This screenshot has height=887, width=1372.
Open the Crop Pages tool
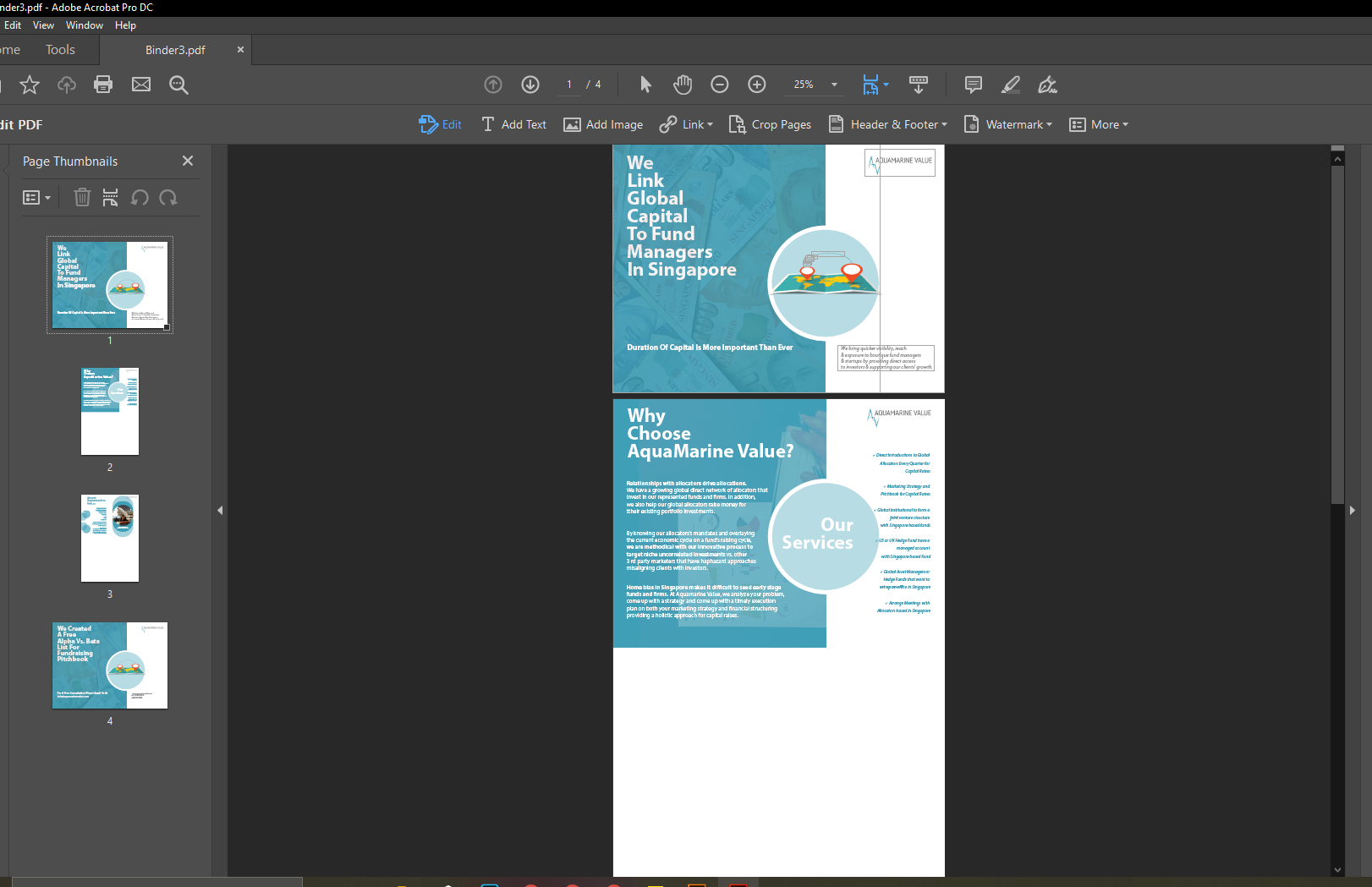(770, 124)
